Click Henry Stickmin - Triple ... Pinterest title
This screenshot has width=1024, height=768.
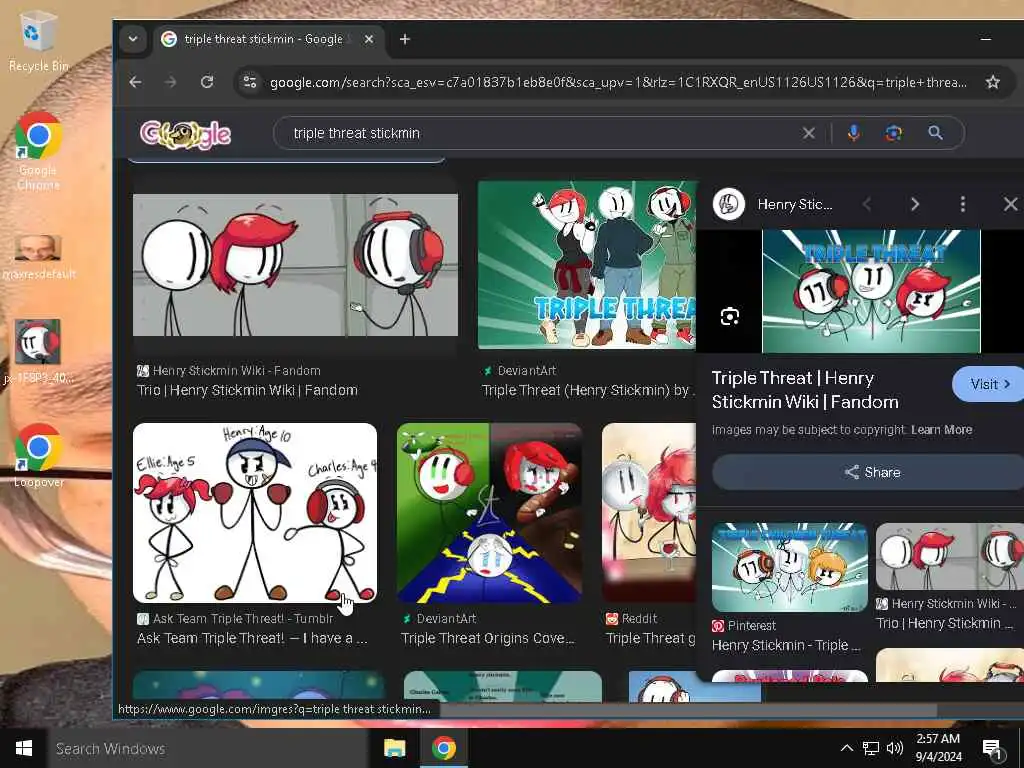click(786, 645)
